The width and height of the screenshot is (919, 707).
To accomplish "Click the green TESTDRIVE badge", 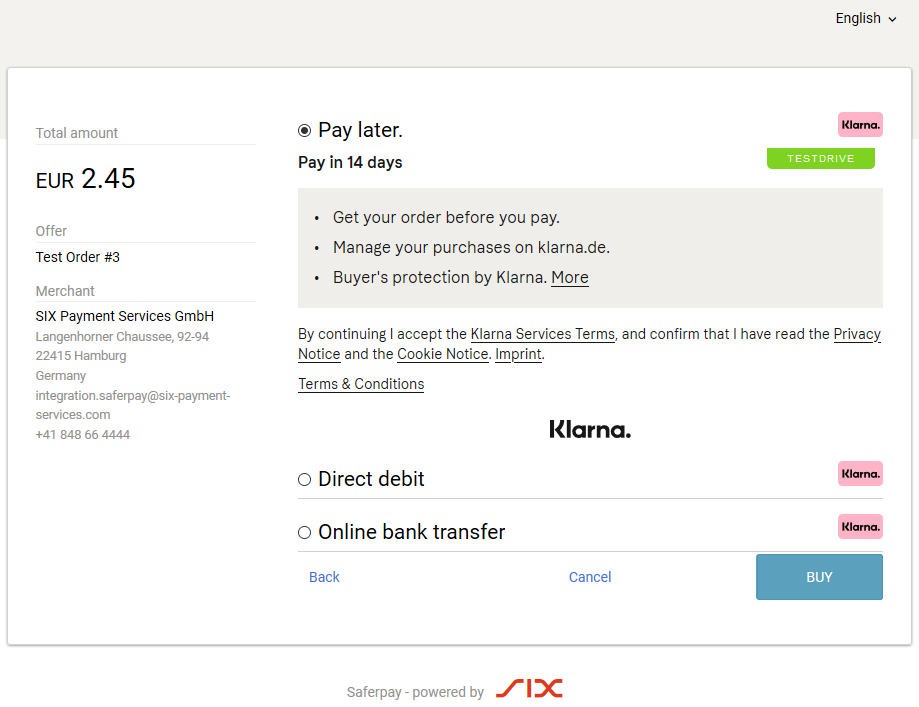I will [x=821, y=158].
